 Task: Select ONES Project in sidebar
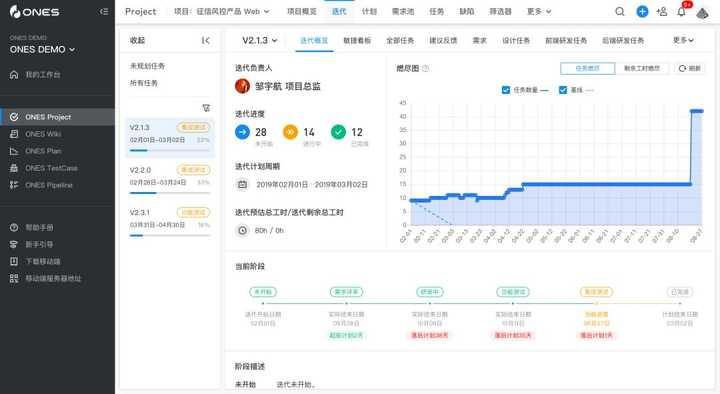57,117
